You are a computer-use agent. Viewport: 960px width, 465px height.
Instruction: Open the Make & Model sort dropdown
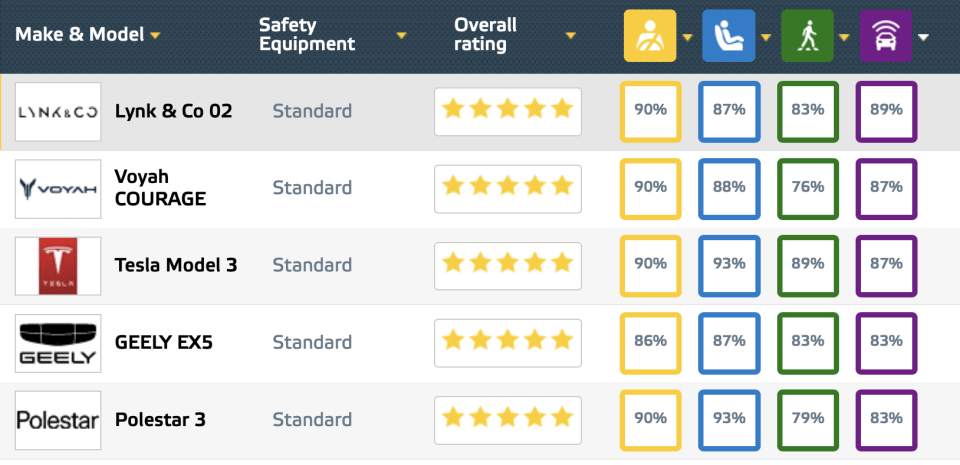(x=156, y=36)
